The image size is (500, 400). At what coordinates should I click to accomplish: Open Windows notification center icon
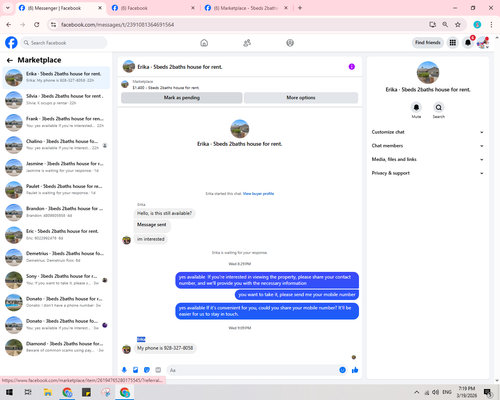pos(488,392)
